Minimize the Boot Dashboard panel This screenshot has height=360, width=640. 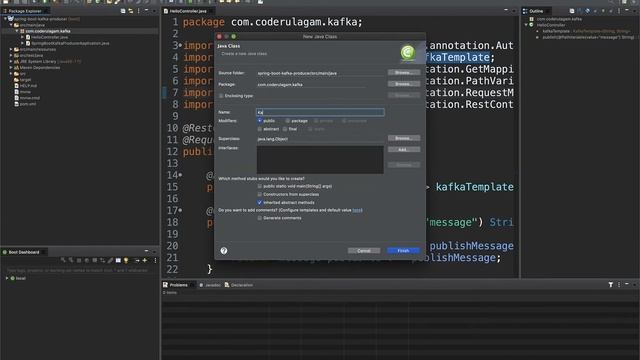coord(147,251)
